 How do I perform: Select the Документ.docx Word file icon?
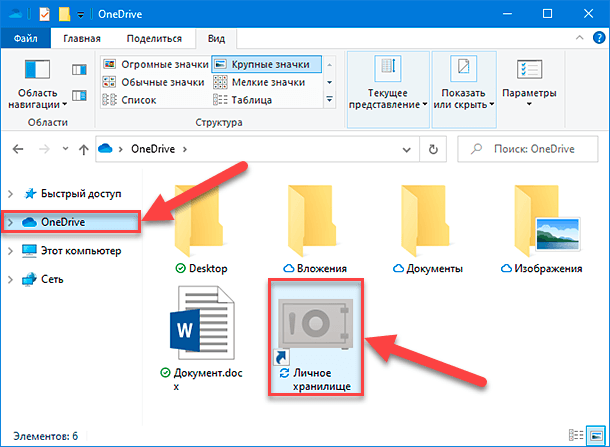203,323
